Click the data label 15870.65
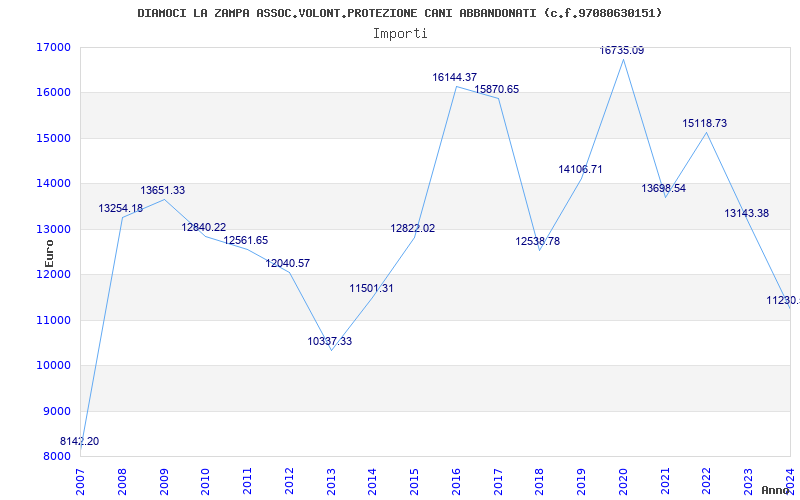The height and width of the screenshot is (500, 800). click(x=496, y=89)
